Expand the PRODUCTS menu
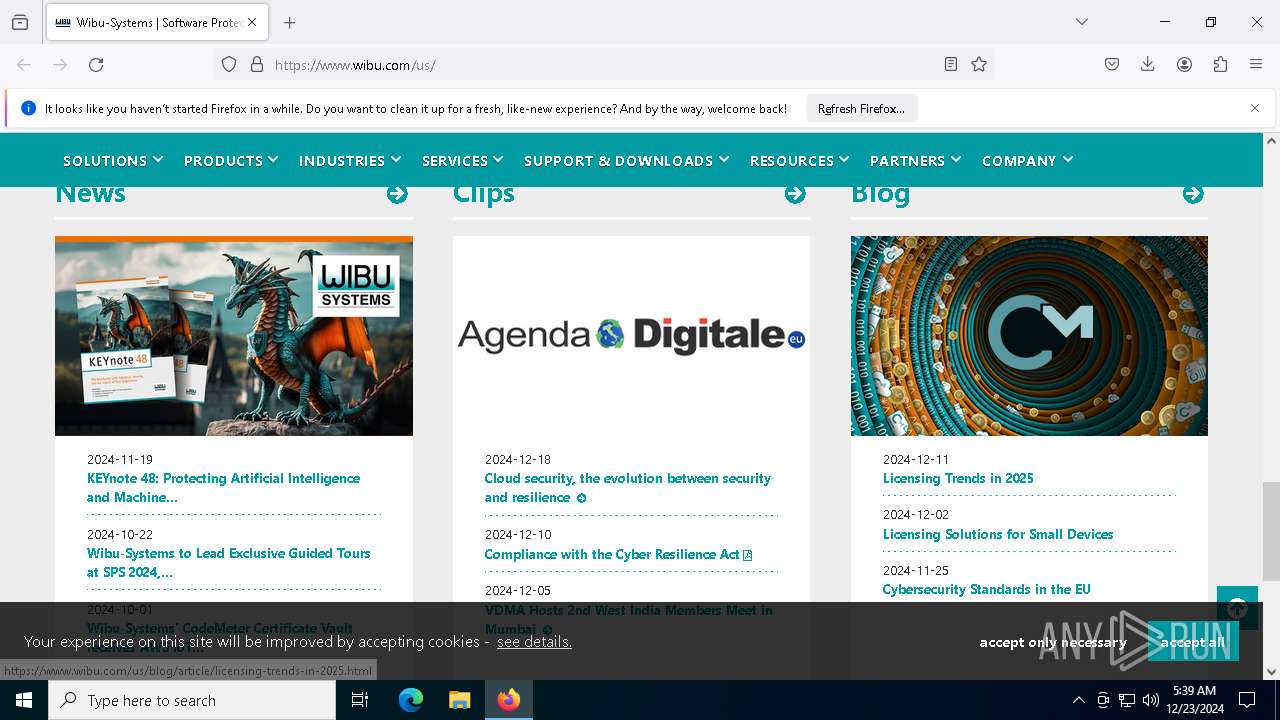 point(231,160)
